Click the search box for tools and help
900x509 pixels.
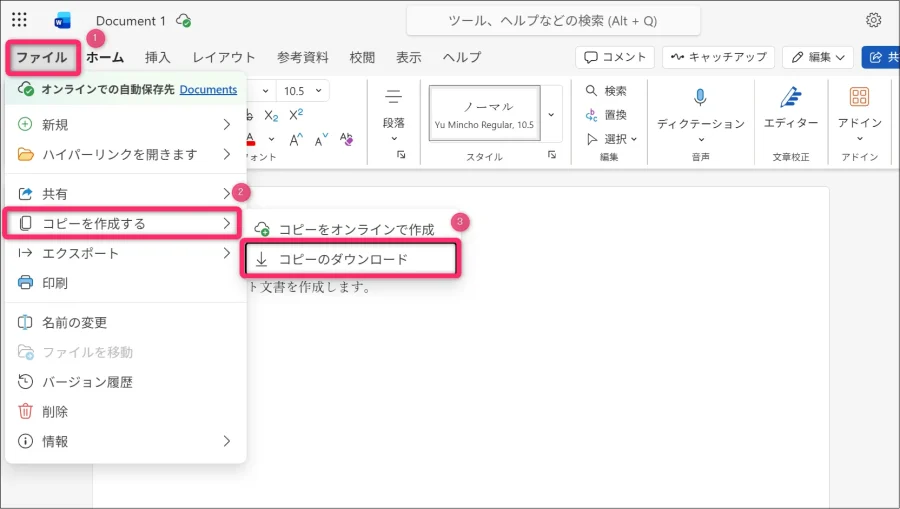(x=553, y=20)
